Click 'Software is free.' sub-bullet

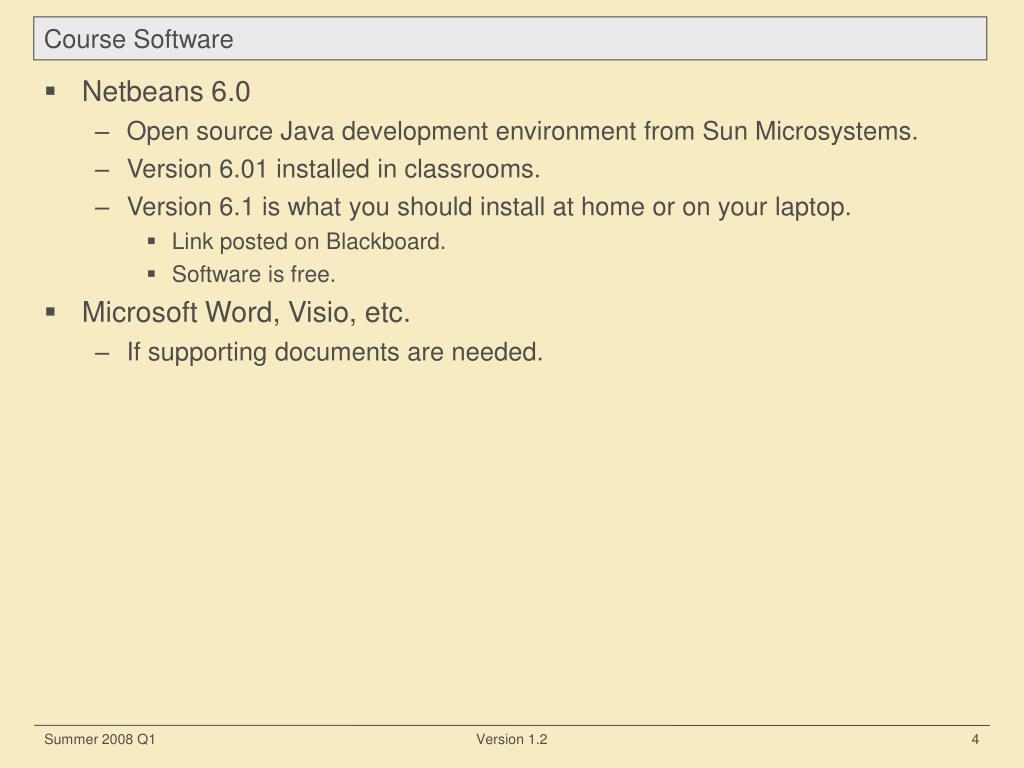coord(253,274)
